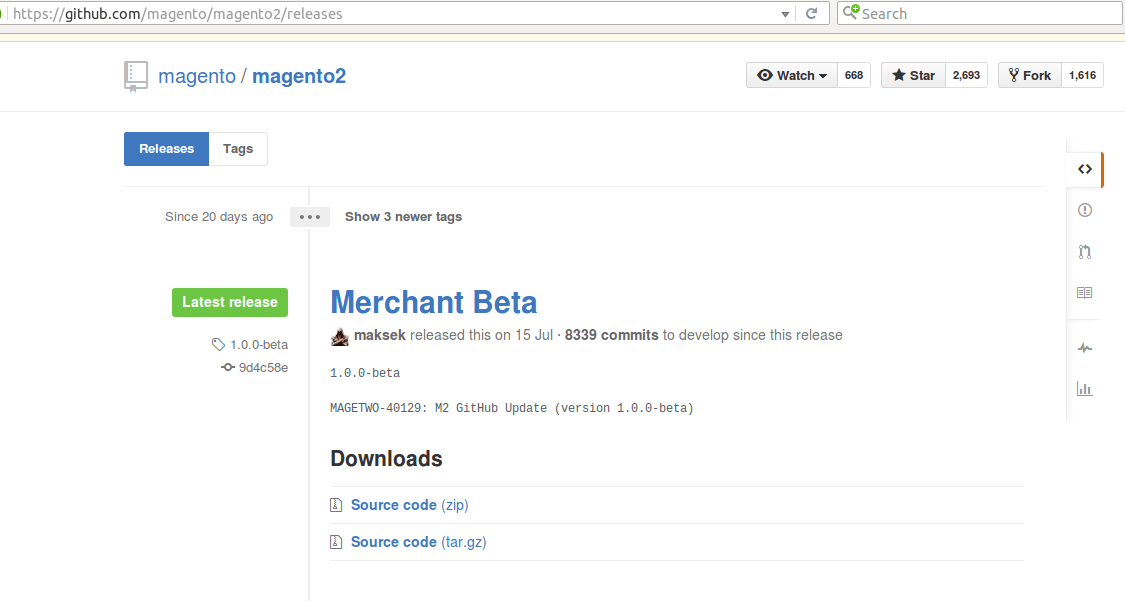Open the Pulse activity icon in sidebar
This screenshot has height=601, width=1125.
pos(1085,348)
